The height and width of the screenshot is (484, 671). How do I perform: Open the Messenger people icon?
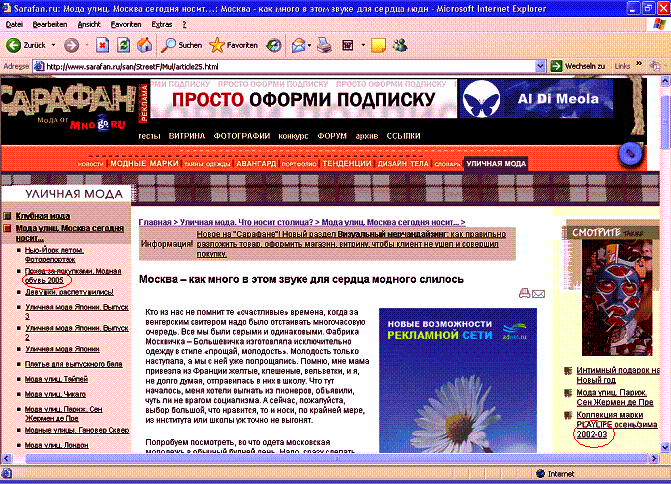pyautogui.click(x=400, y=45)
